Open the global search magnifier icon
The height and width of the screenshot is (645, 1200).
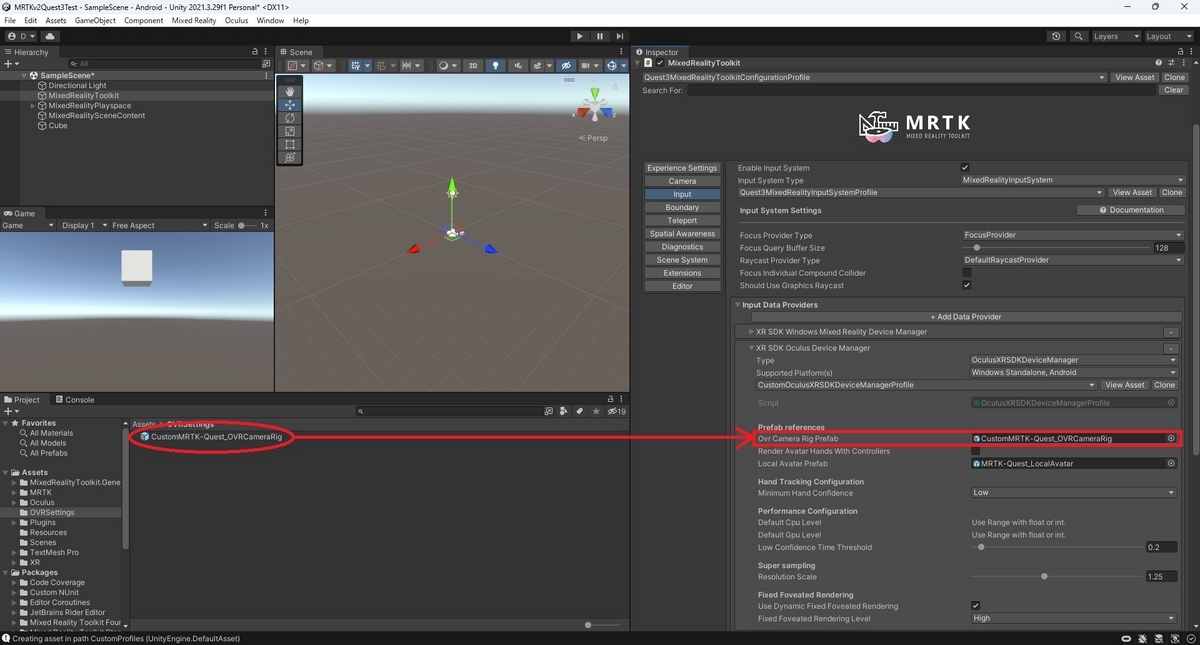click(x=1078, y=36)
